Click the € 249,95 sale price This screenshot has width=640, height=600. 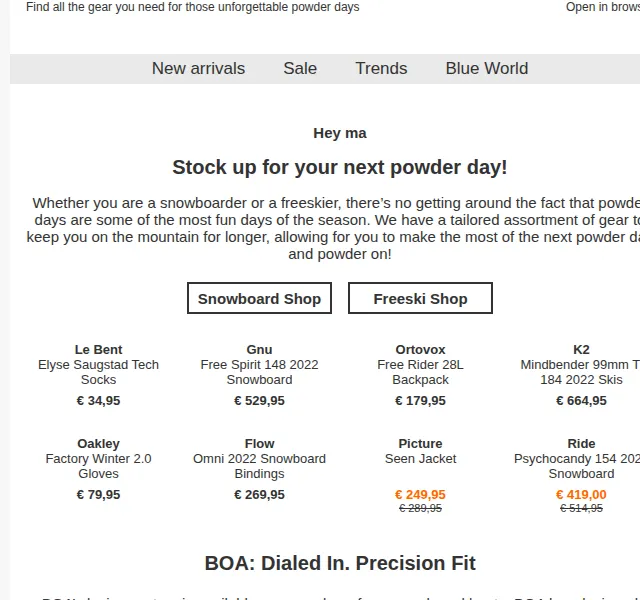pos(420,495)
